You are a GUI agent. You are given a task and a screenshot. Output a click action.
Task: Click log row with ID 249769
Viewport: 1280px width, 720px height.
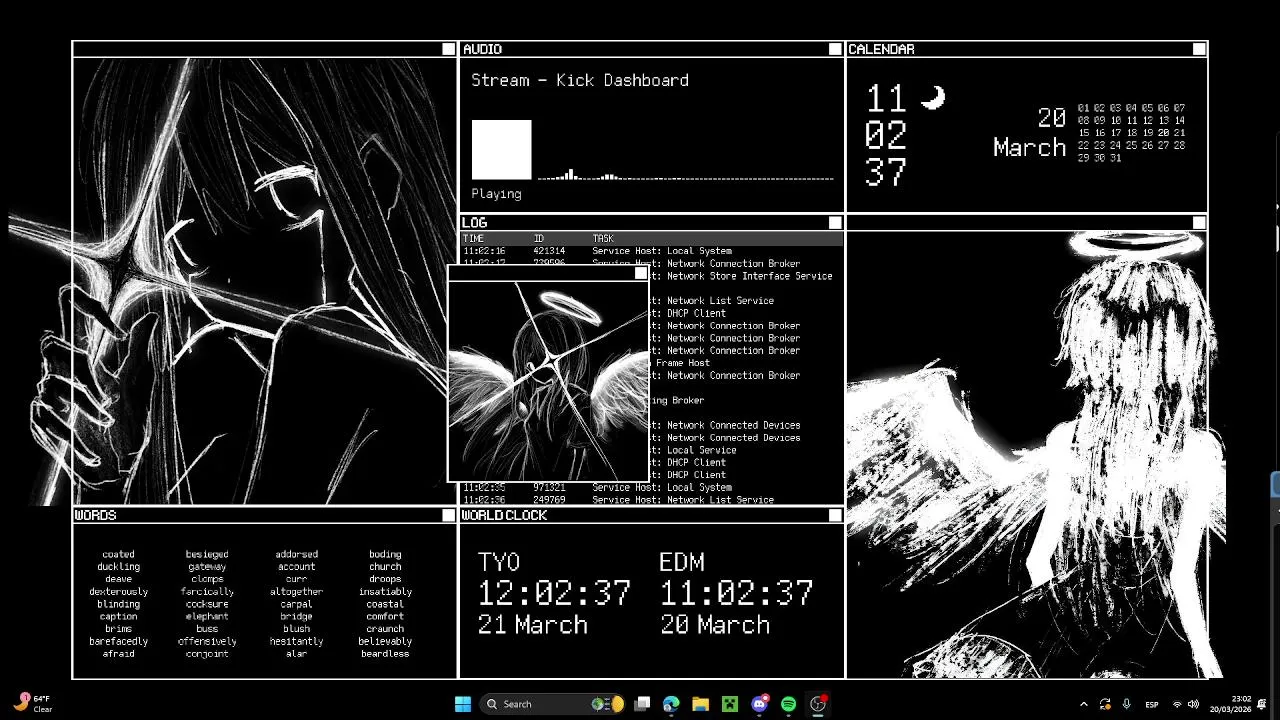pyautogui.click(x=651, y=500)
